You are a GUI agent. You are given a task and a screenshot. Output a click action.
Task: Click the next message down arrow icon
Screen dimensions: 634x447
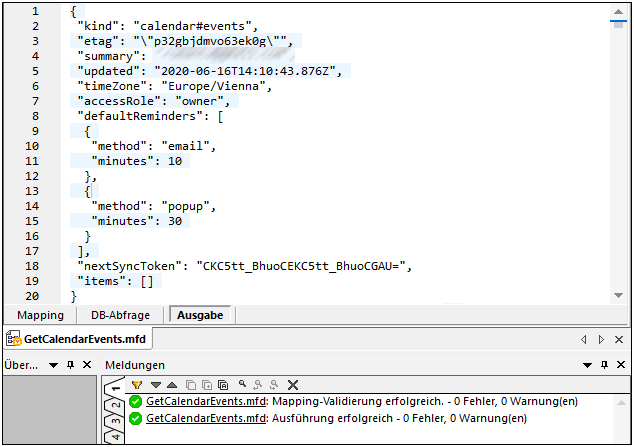pos(156,384)
